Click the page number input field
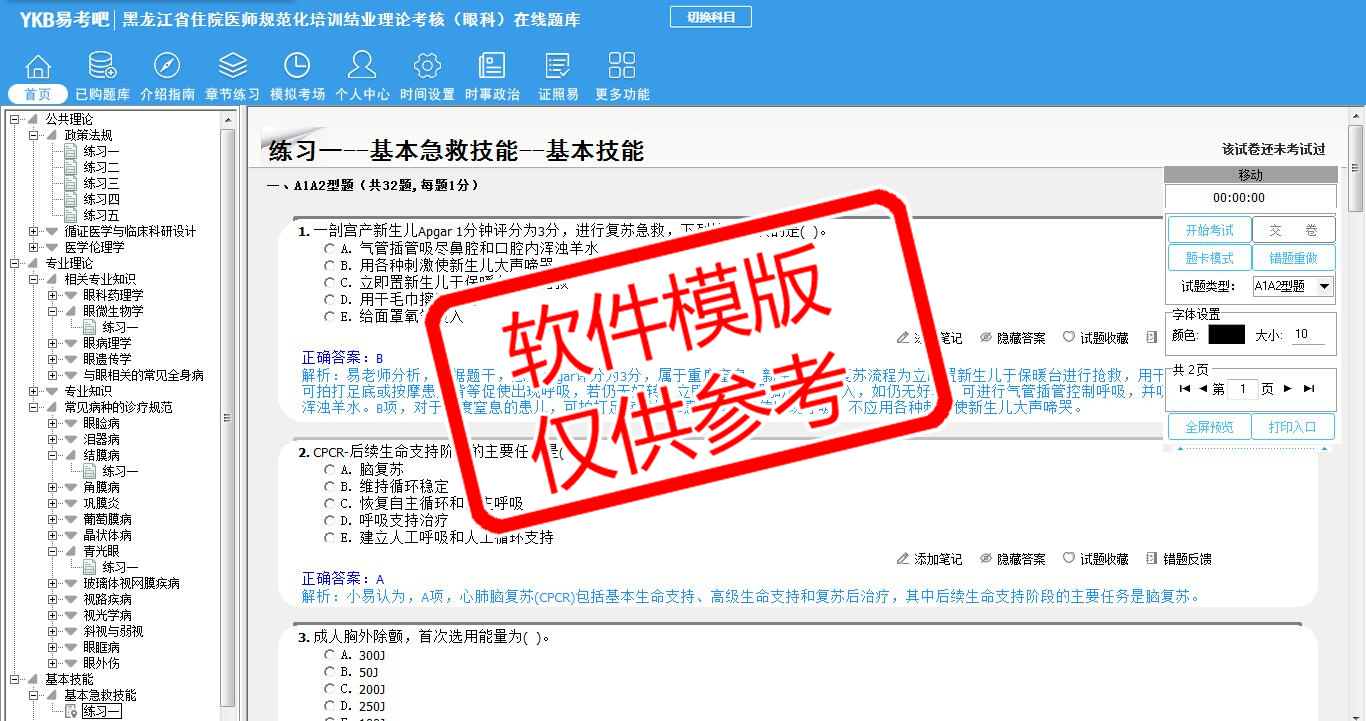This screenshot has width=1366, height=721. [x=1243, y=389]
